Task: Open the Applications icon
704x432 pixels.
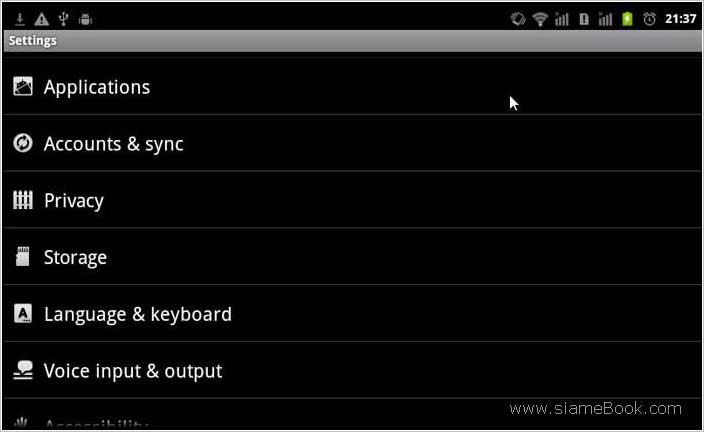Action: (22, 86)
